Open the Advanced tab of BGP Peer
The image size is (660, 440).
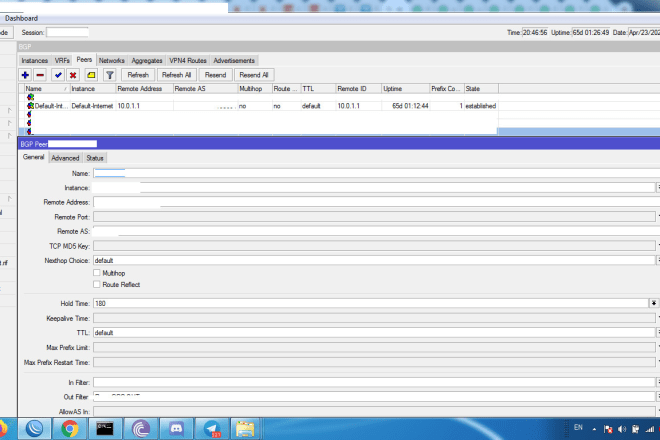(x=65, y=158)
